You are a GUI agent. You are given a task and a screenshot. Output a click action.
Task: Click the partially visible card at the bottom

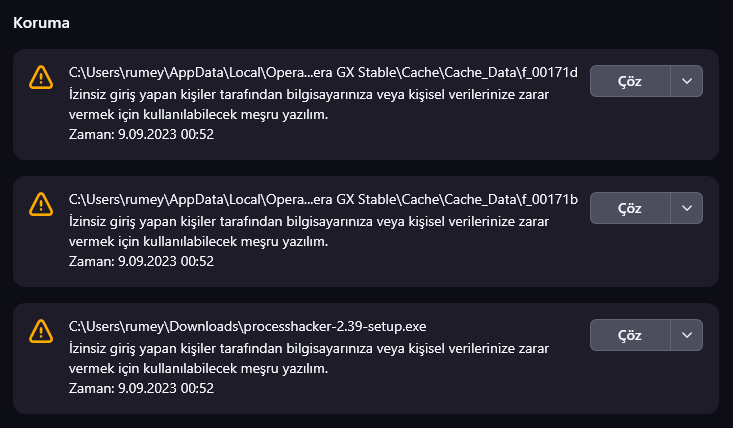click(x=366, y=423)
